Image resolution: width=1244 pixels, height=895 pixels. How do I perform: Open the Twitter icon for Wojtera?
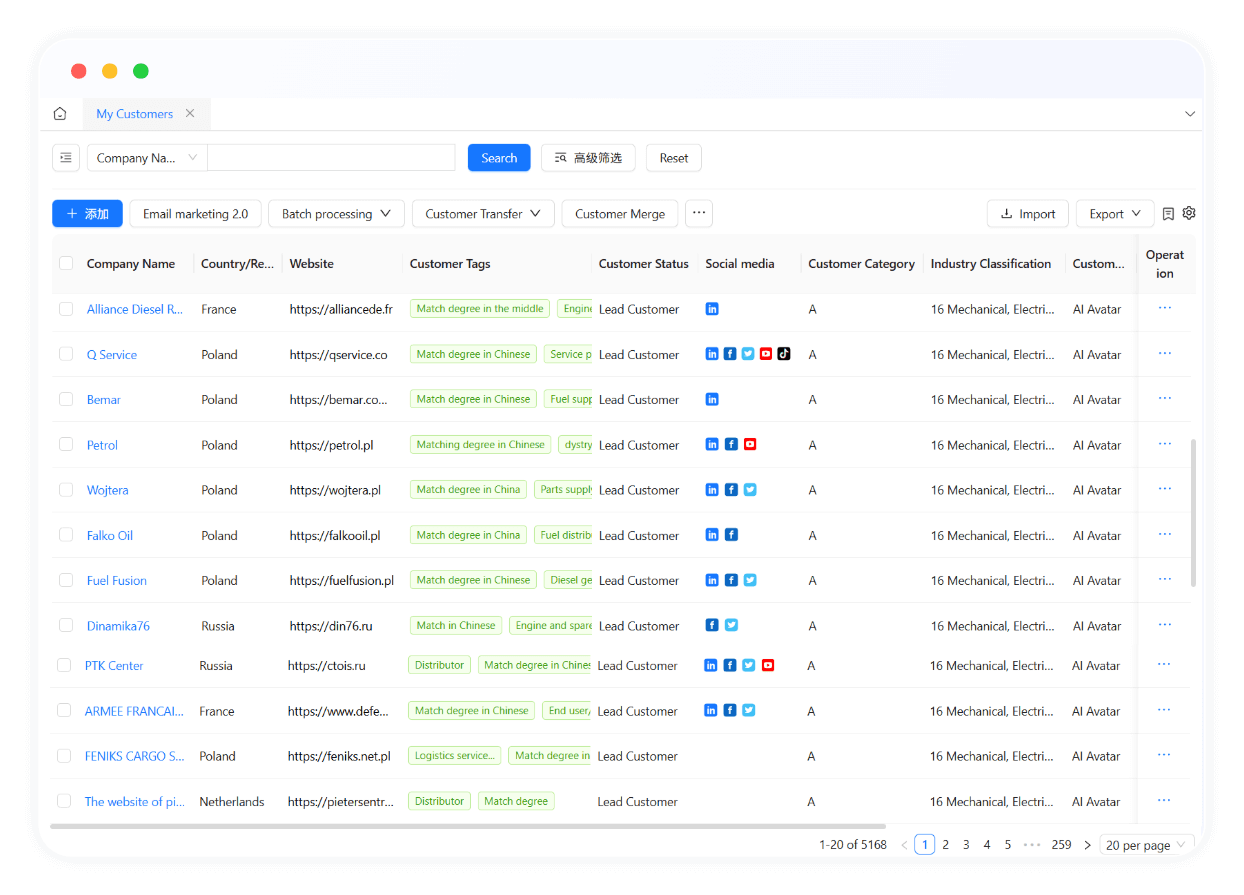click(748, 489)
